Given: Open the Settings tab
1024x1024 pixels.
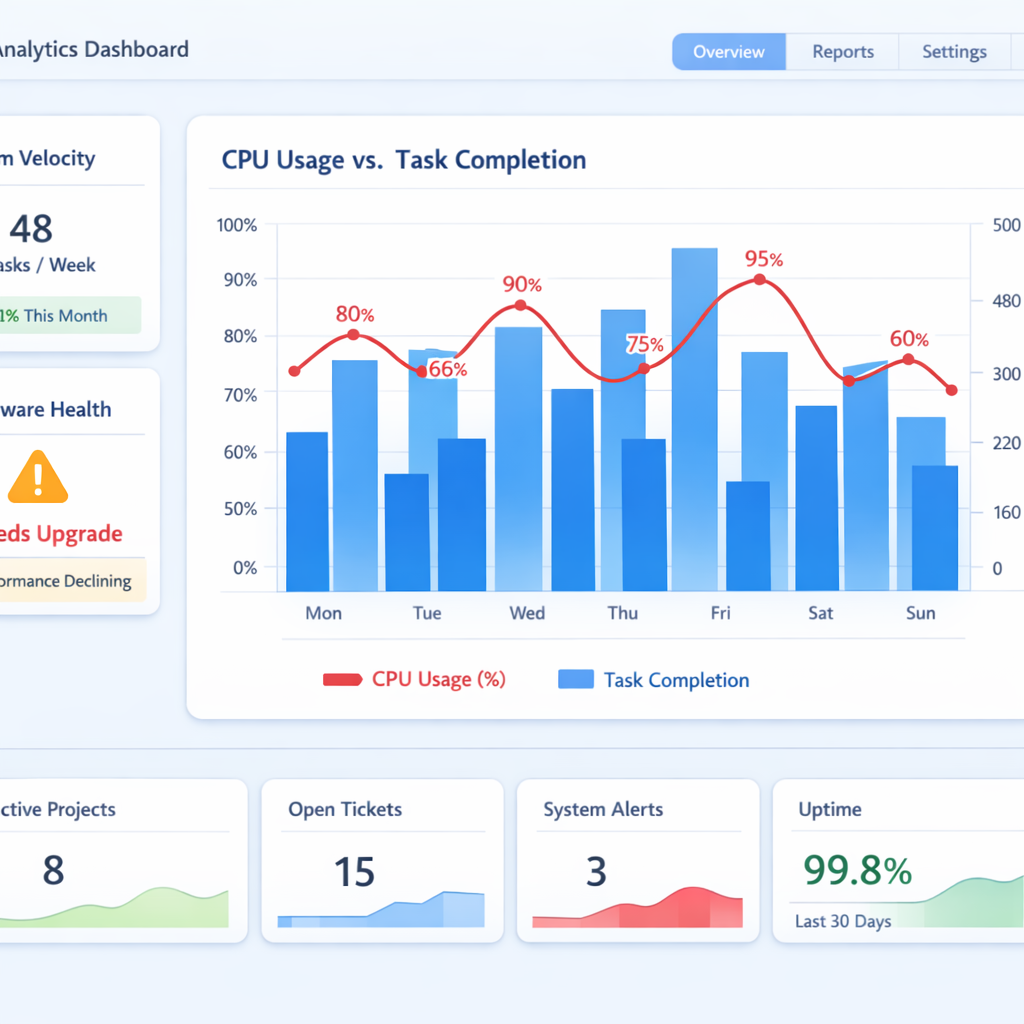Looking at the screenshot, I should 954,51.
